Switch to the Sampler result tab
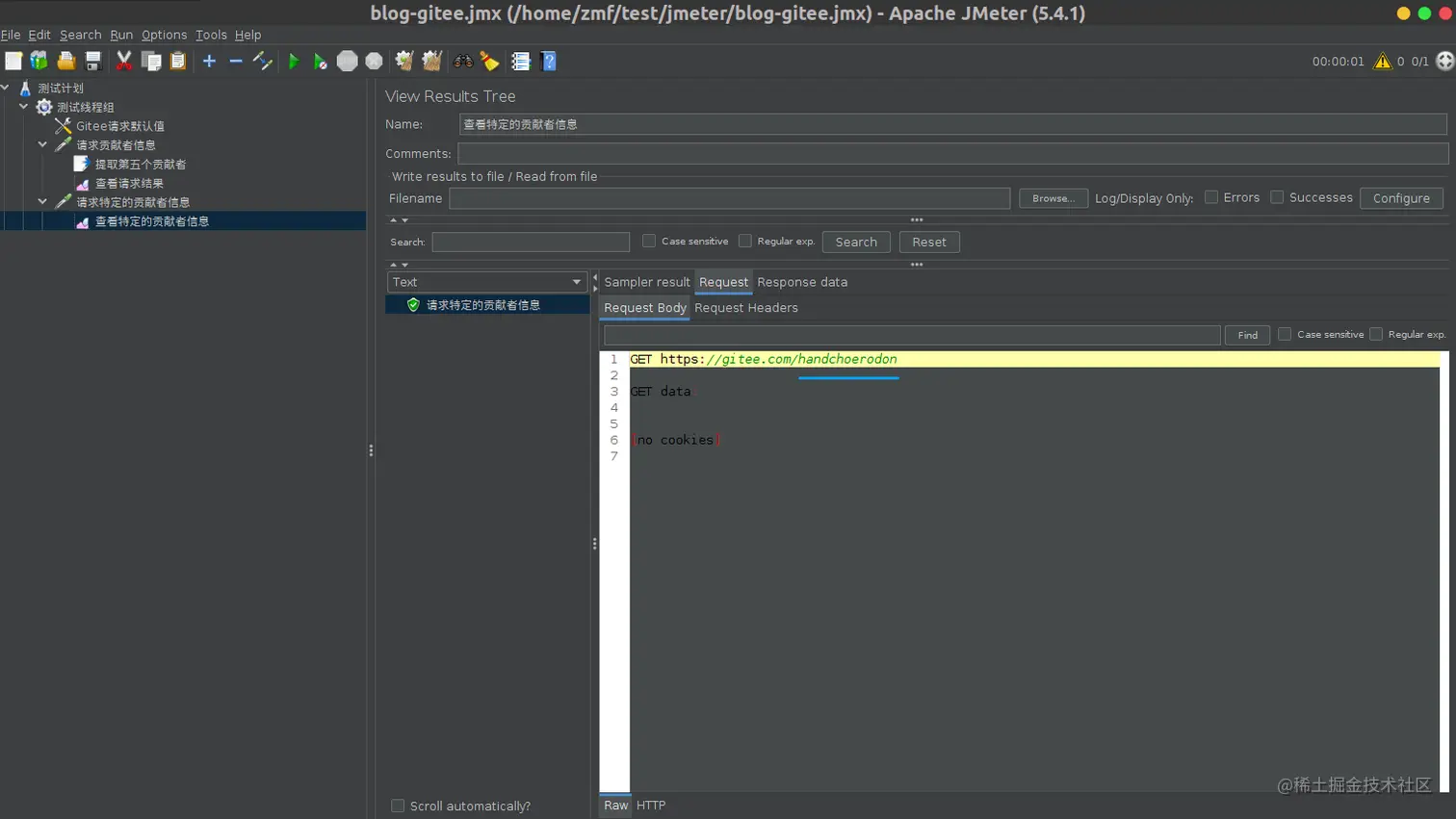The width and height of the screenshot is (1456, 819). (x=646, y=282)
